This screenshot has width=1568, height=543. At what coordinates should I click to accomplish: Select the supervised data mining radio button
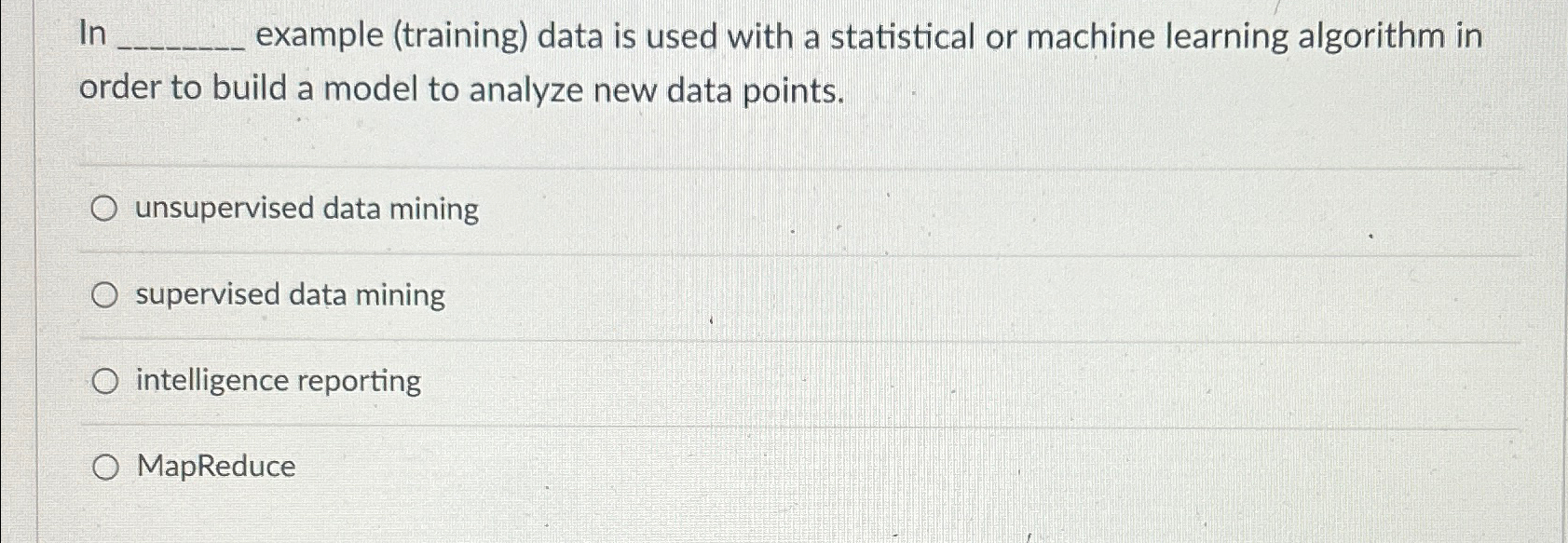[105, 293]
